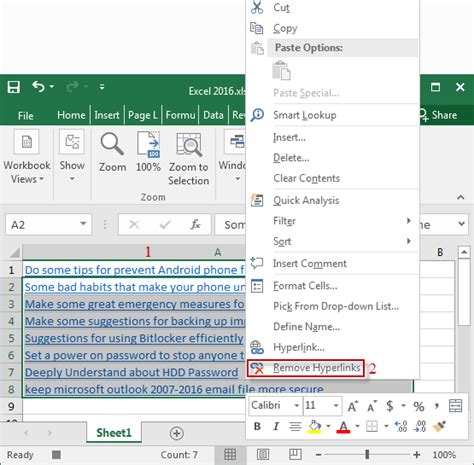The image size is (474, 465).
Task: Open the Data ribbon tab
Action: (213, 115)
